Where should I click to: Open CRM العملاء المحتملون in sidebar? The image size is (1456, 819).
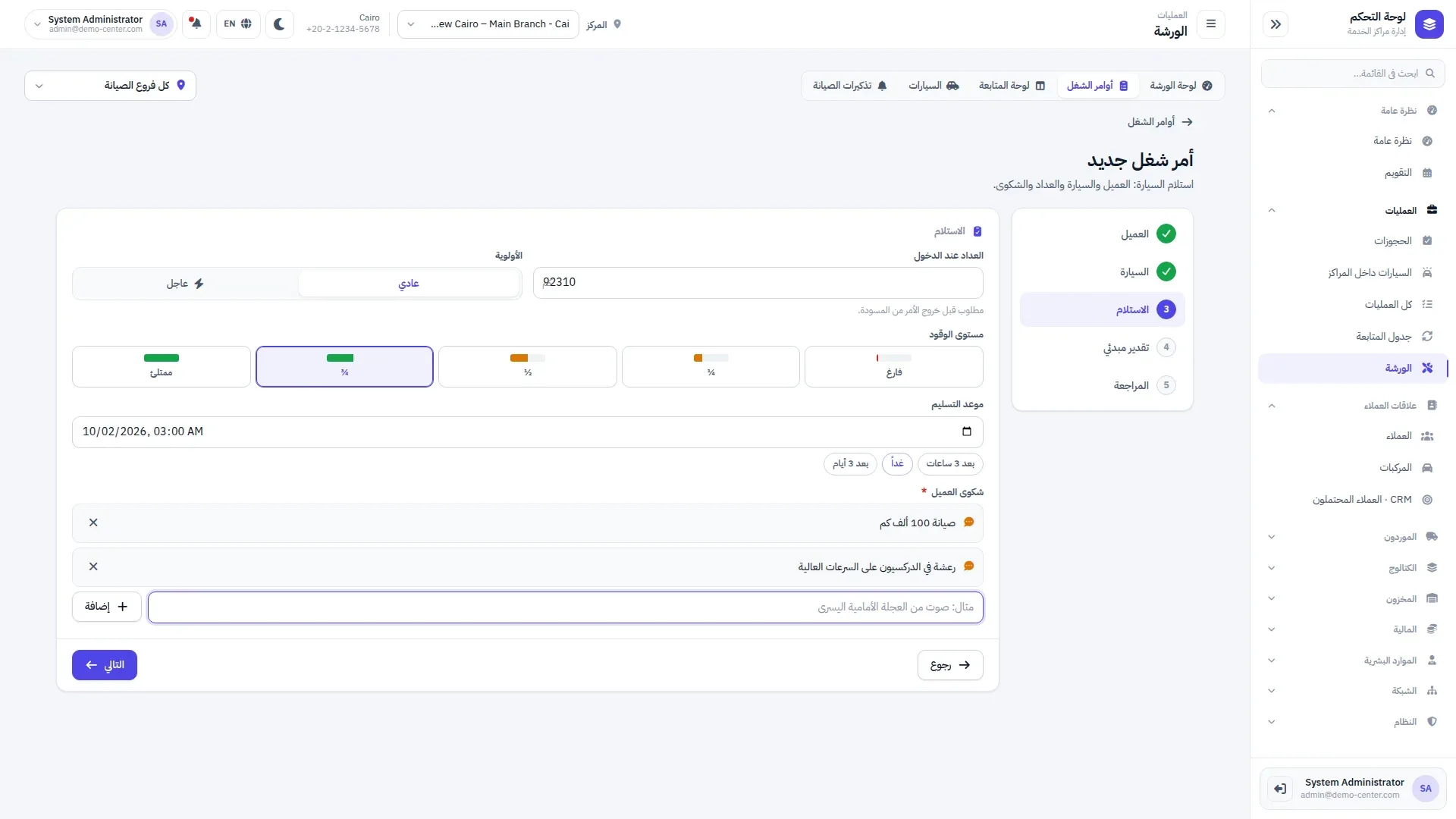[x=1352, y=500]
